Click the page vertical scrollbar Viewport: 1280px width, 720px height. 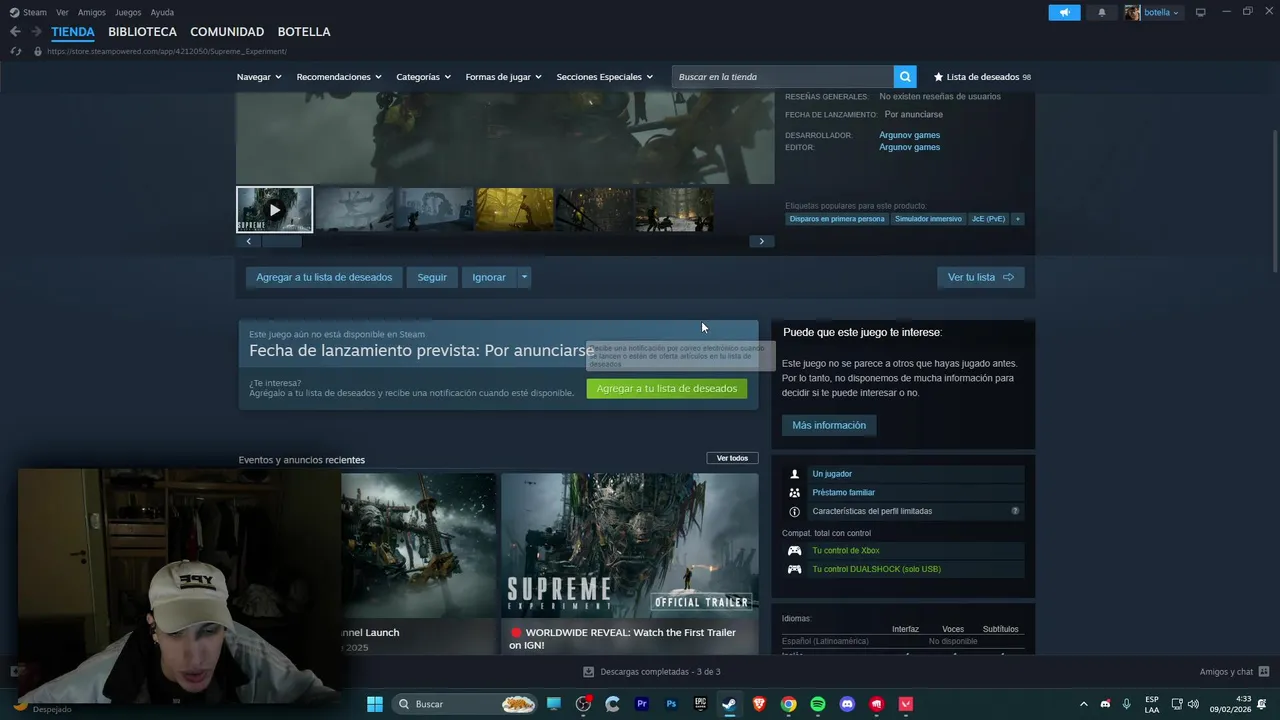tap(1274, 200)
